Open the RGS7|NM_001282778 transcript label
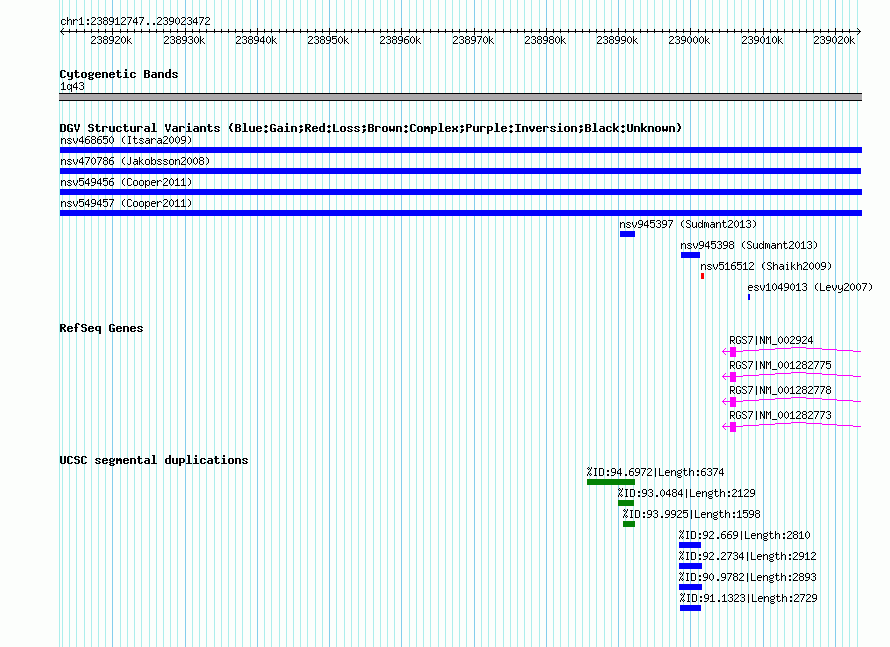This screenshot has height=647, width=890. 780,390
